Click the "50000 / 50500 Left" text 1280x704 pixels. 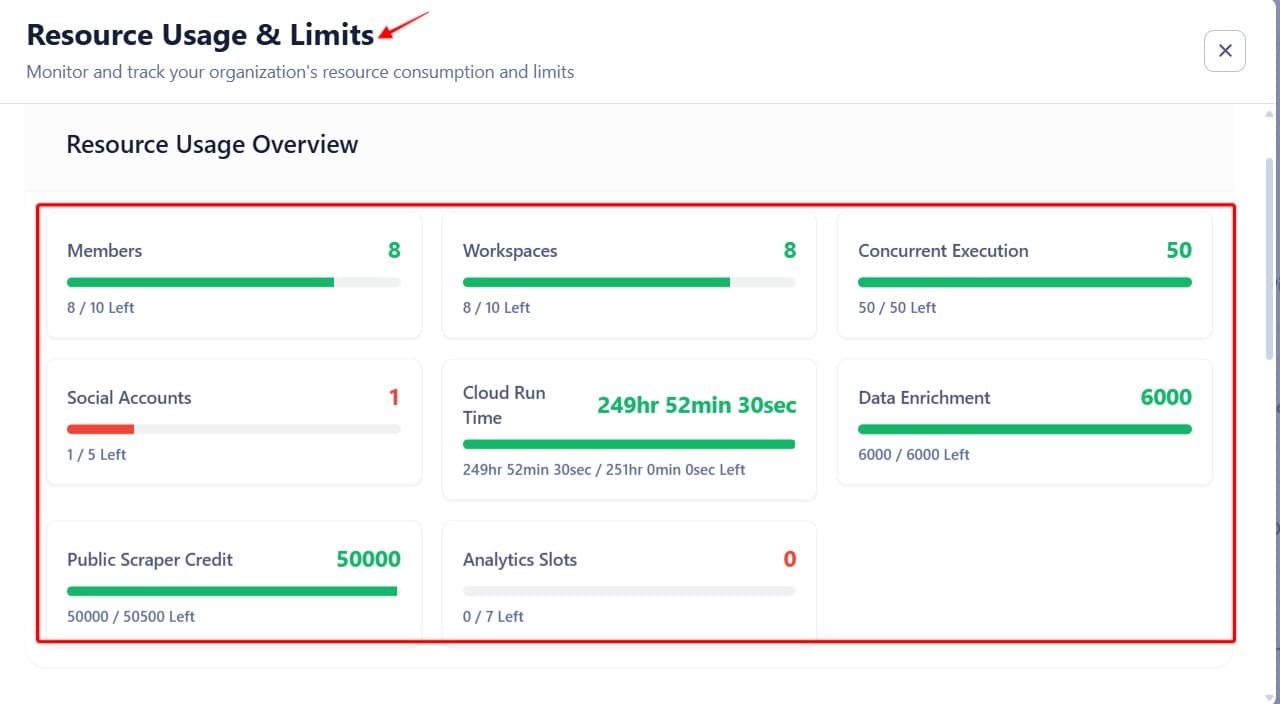[131, 617]
